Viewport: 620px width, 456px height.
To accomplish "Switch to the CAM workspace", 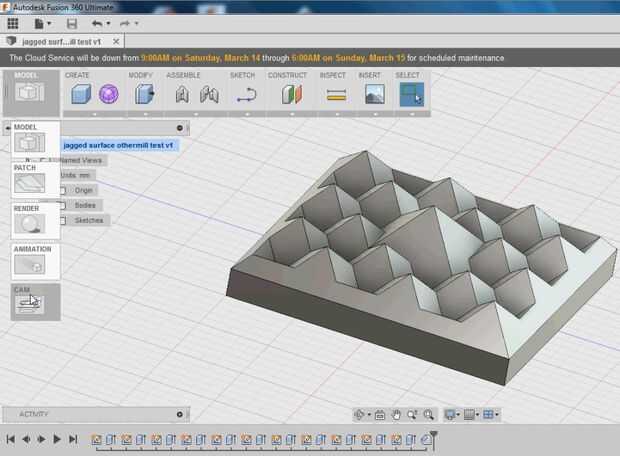I will click(x=29, y=303).
